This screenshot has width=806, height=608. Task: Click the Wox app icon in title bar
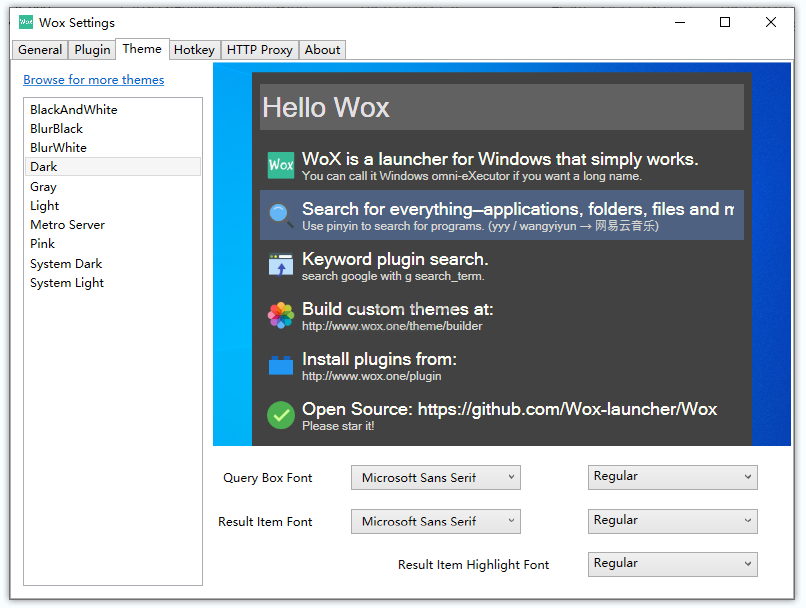(x=26, y=22)
